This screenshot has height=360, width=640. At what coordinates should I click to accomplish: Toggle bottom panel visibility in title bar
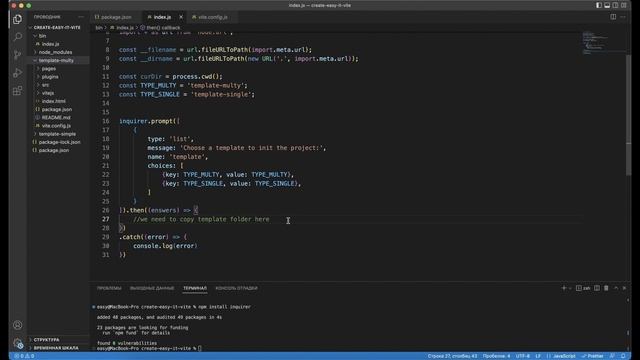[x=607, y=5]
